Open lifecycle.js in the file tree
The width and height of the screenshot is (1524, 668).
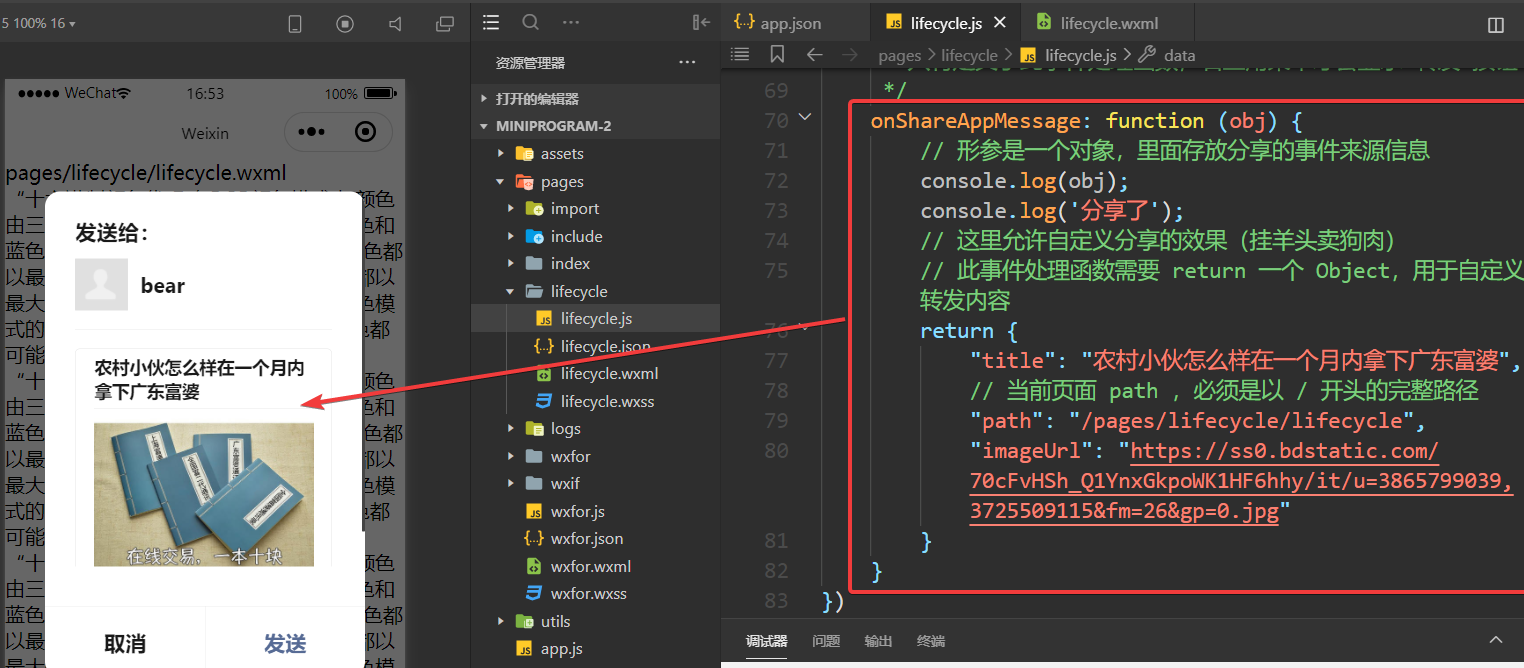[x=596, y=319]
